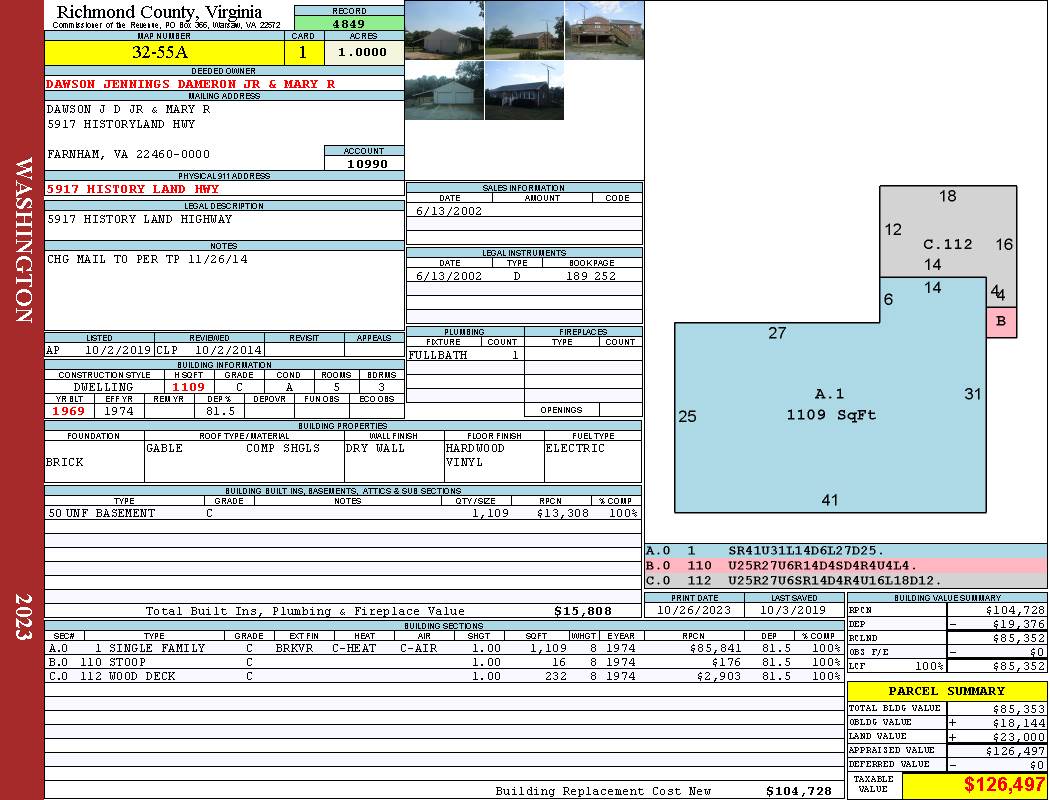Click the acres value 1.0000
The height and width of the screenshot is (800, 1050).
(x=362, y=52)
